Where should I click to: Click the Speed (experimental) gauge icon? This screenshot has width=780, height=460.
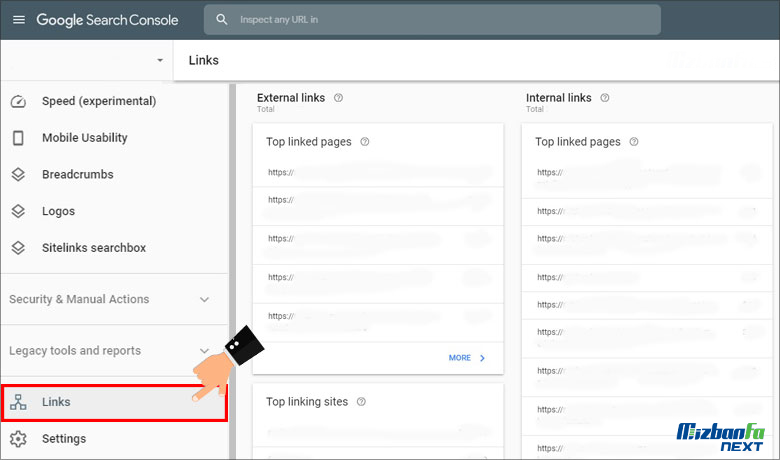click(x=18, y=101)
